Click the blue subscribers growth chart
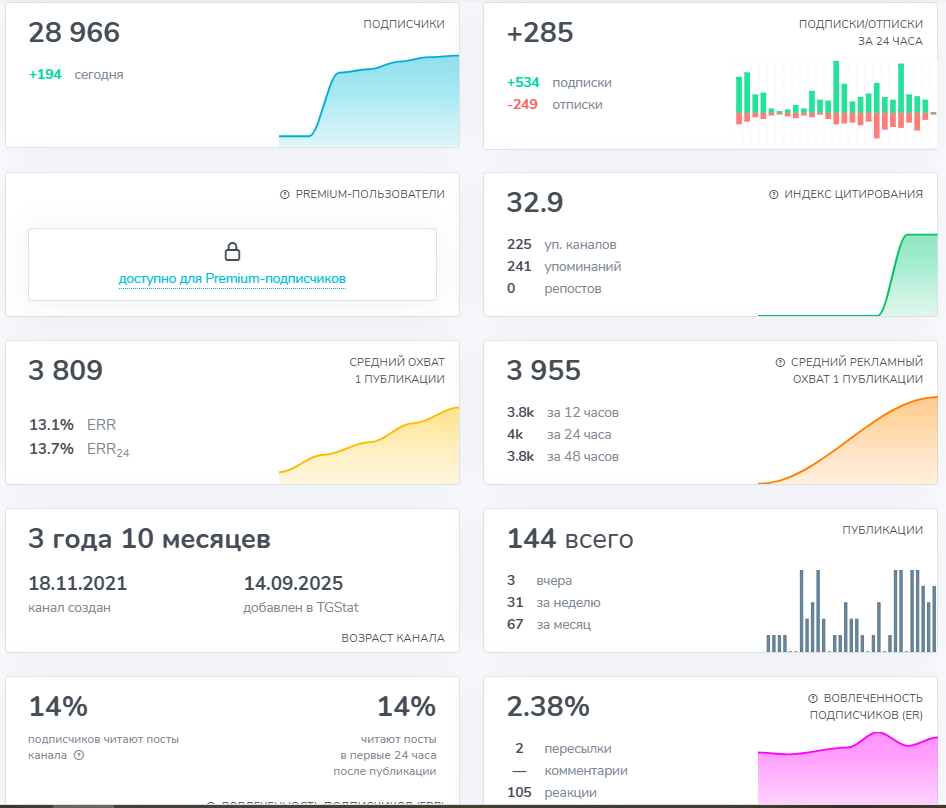The image size is (946, 808). (x=369, y=100)
